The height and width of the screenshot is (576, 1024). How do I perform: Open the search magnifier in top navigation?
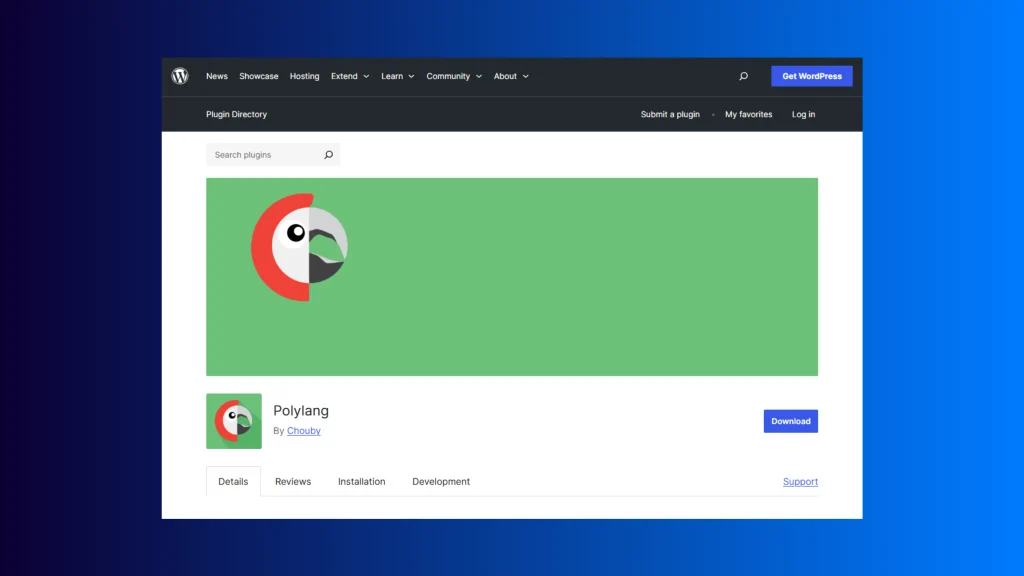click(743, 76)
